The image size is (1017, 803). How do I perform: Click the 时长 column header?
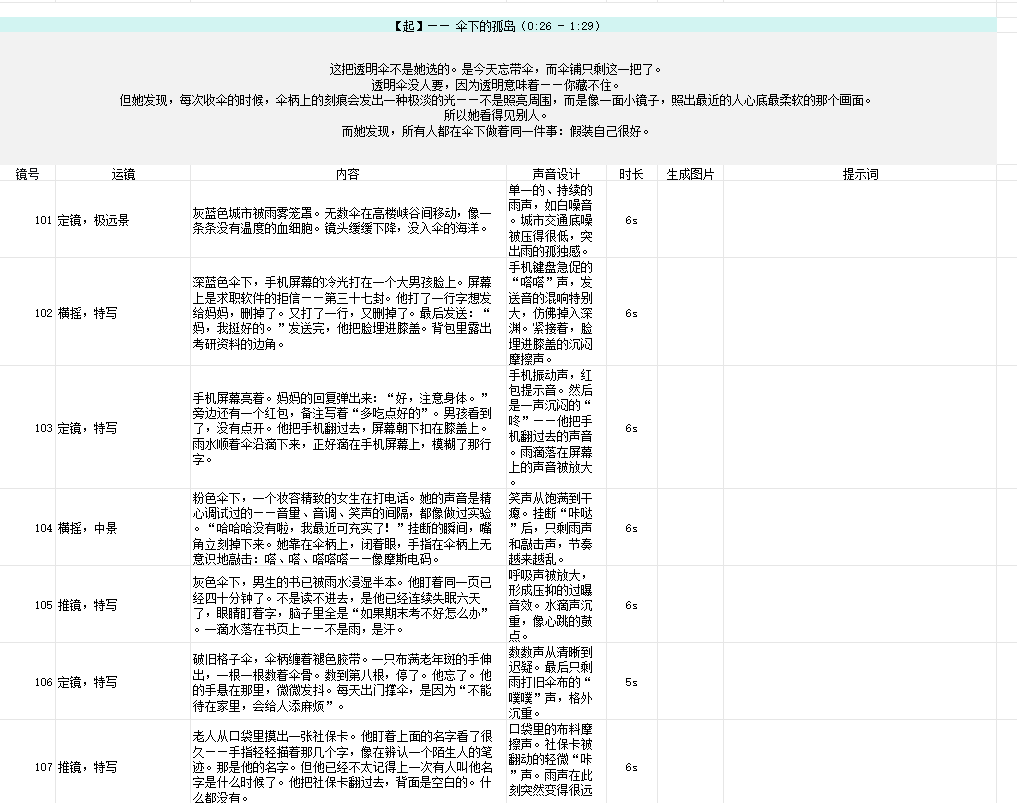click(x=631, y=173)
